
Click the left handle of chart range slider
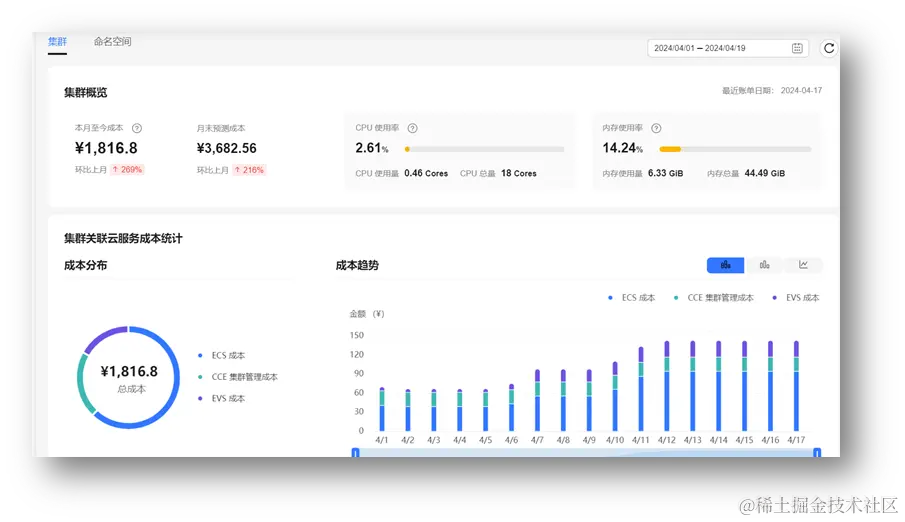point(356,453)
